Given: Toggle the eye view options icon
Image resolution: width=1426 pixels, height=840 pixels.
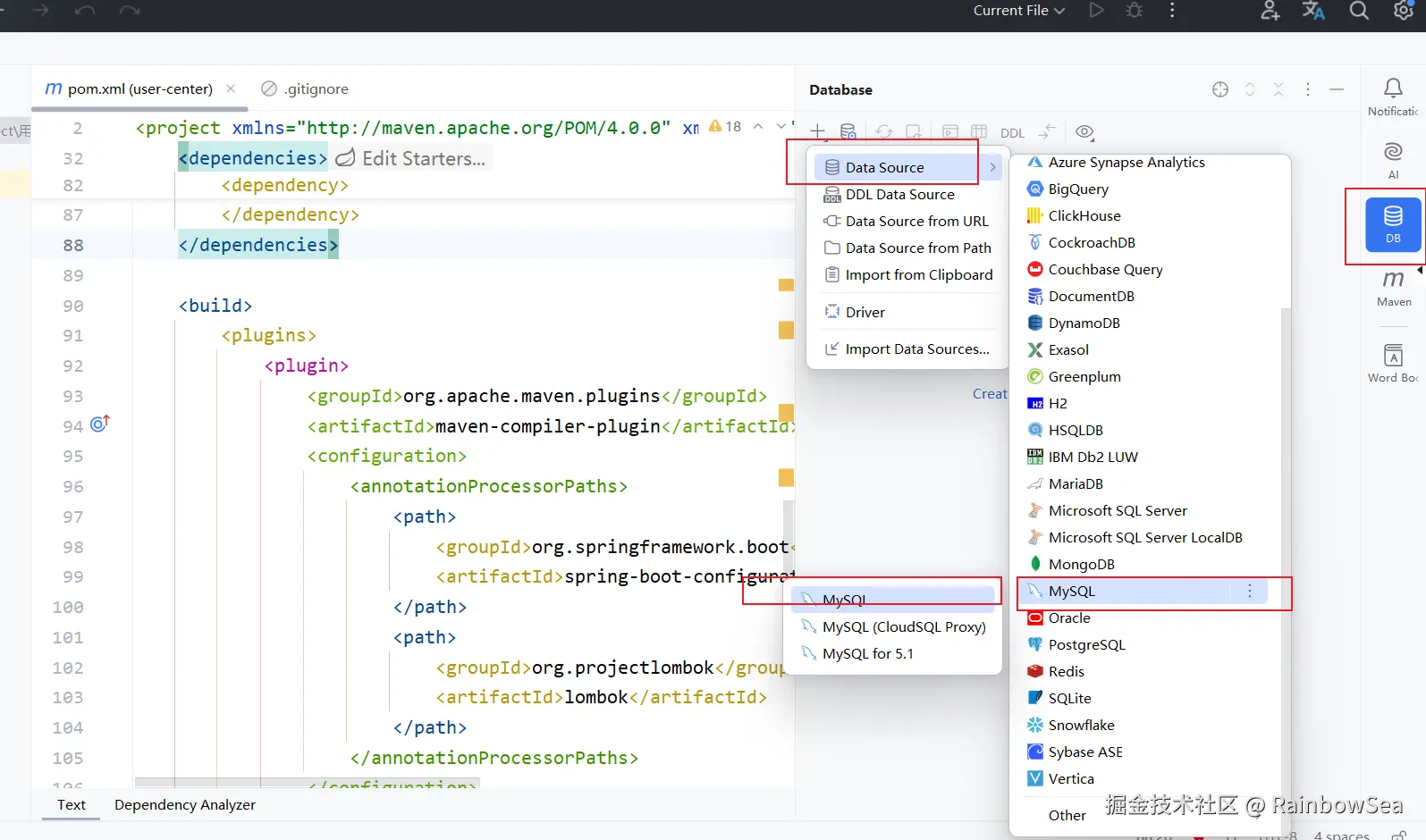Looking at the screenshot, I should (1084, 132).
